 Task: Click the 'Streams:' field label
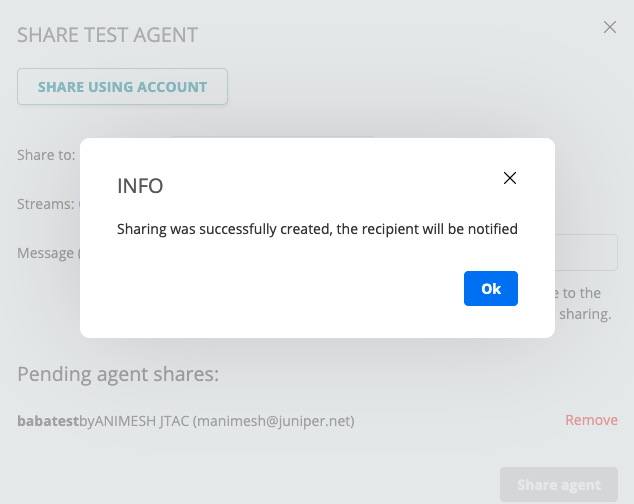click(x=46, y=204)
